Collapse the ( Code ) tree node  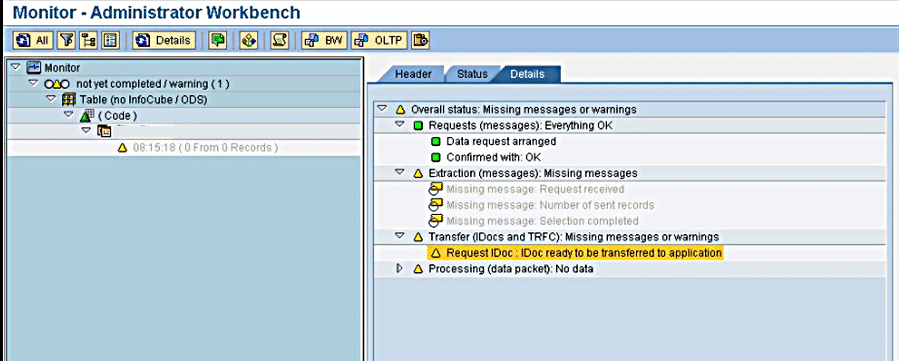[69, 115]
